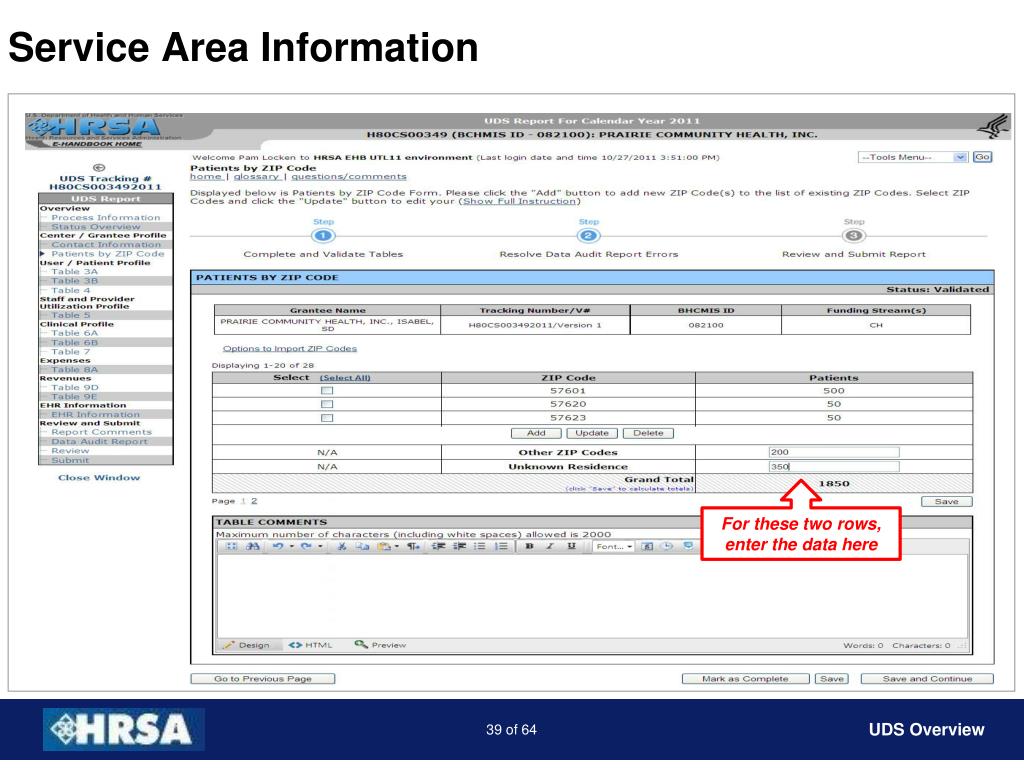Click the Step 1 circle icon
This screenshot has width=1024, height=768.
[323, 236]
